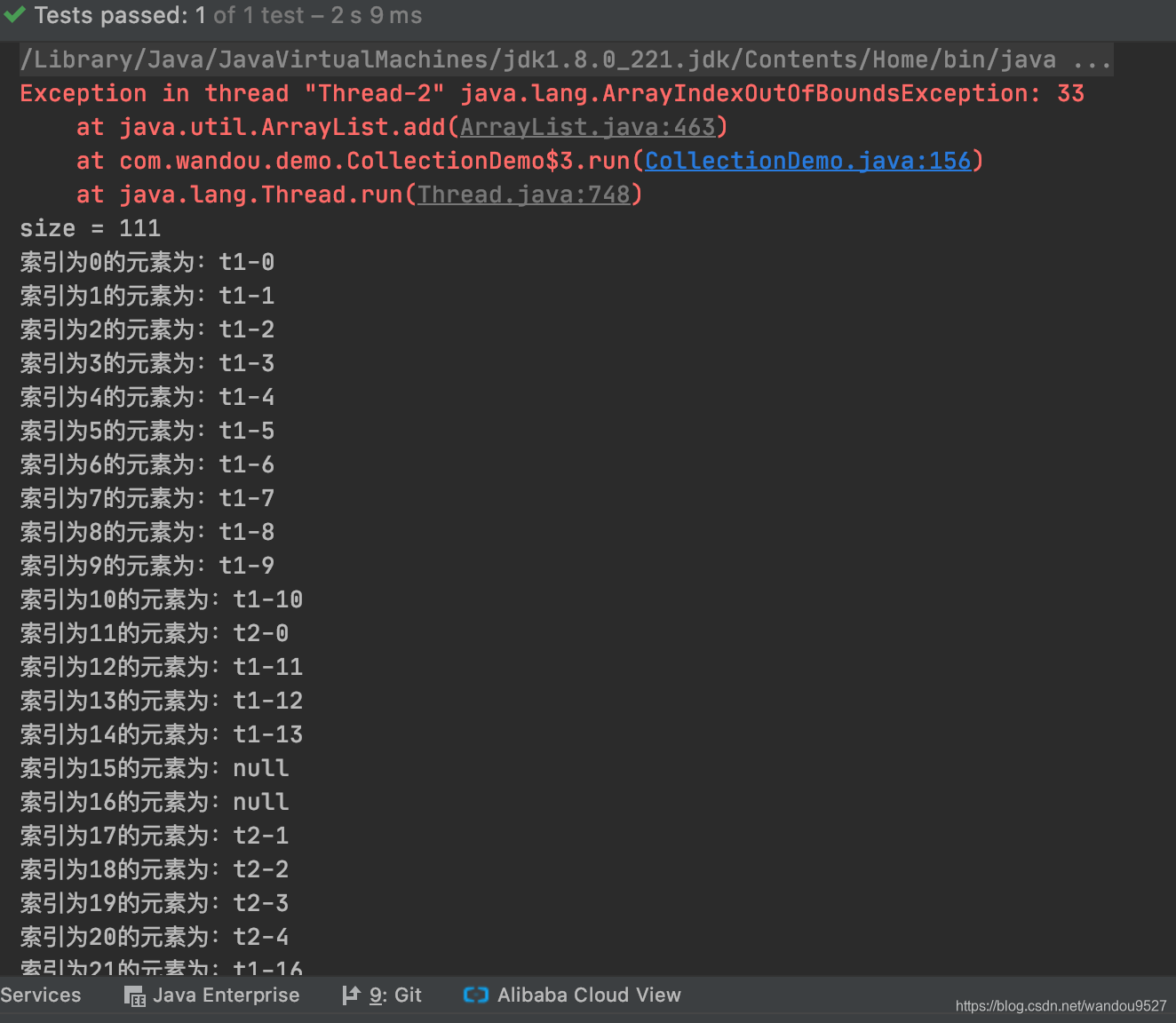Click the output line 't1-9'
Viewport: 1176px width, 1023px height.
click(x=147, y=566)
